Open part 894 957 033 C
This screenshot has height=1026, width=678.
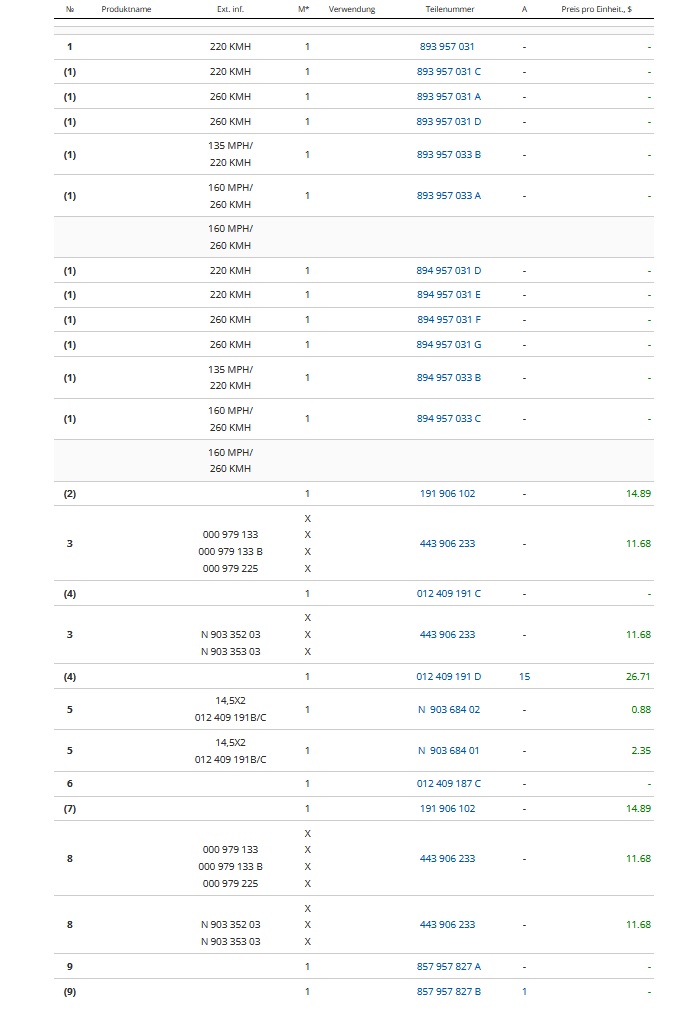pos(448,419)
